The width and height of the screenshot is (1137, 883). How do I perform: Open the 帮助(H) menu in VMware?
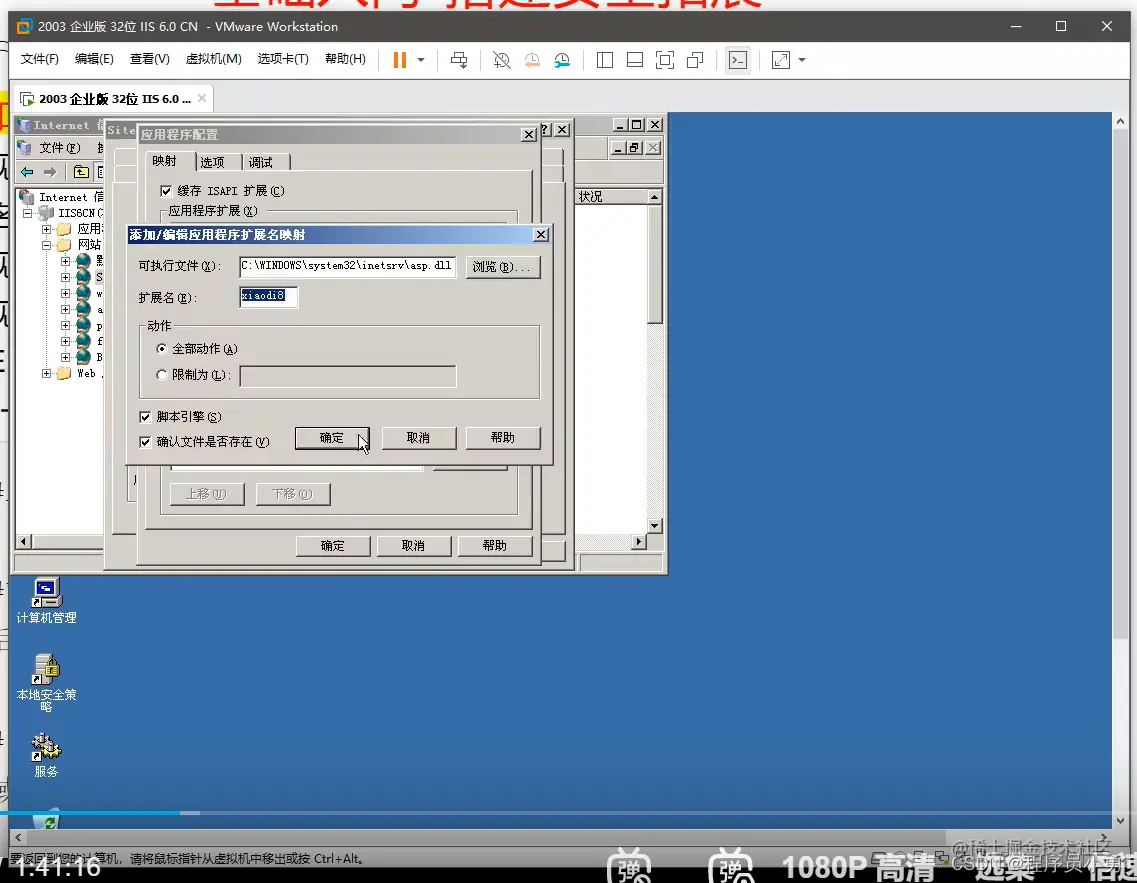(345, 59)
